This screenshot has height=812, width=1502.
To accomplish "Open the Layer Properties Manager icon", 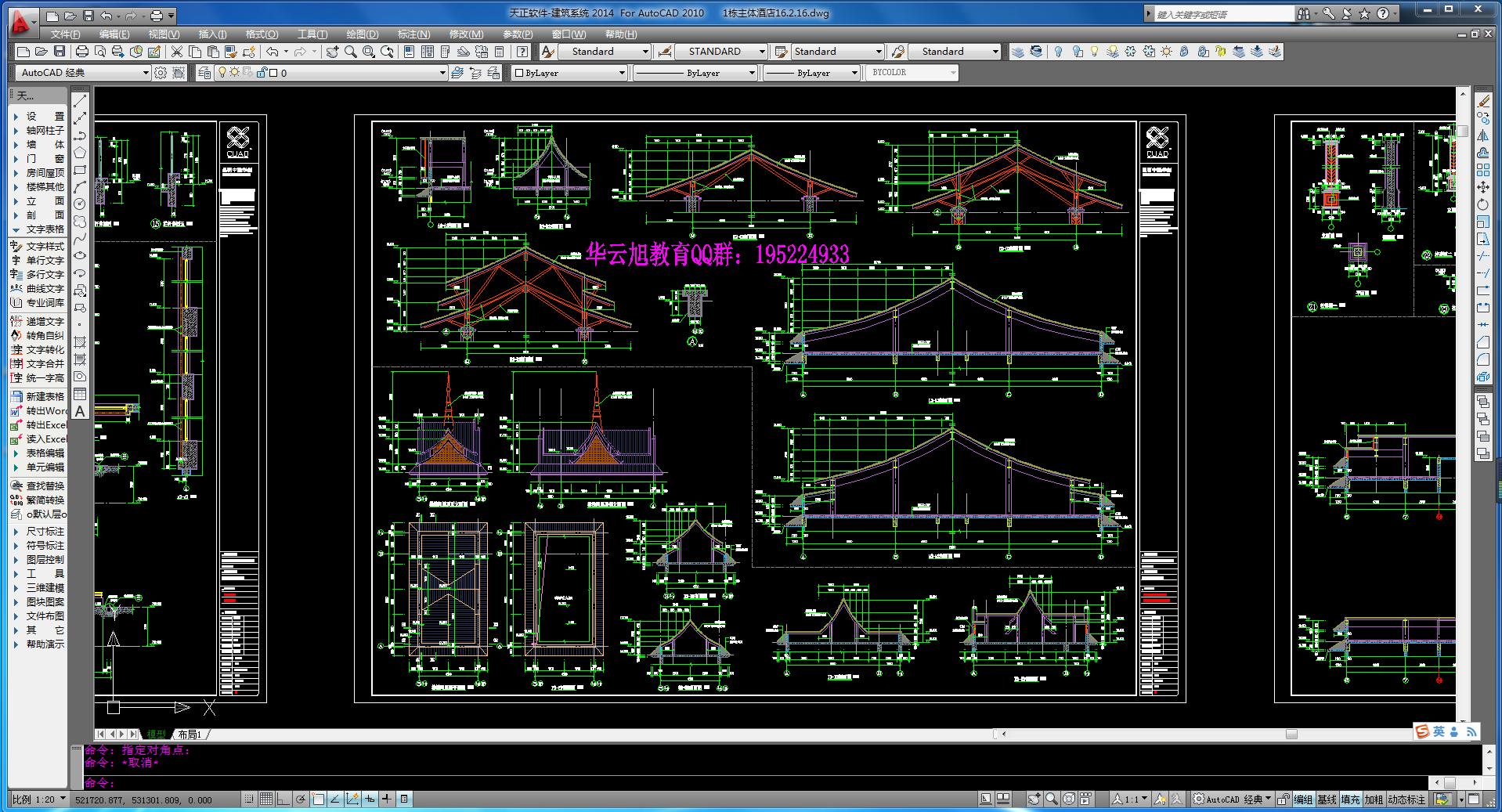I will 205,73.
